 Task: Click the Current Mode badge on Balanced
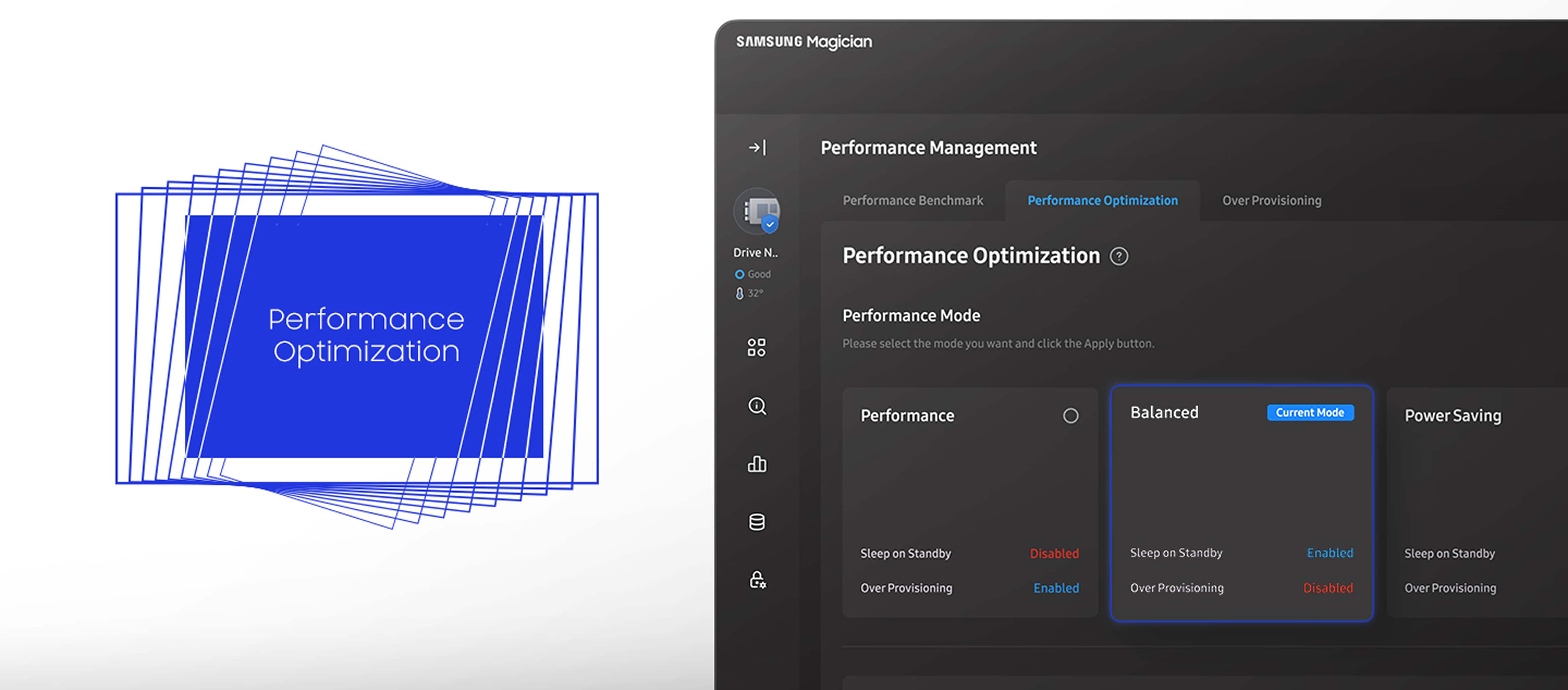coord(1310,412)
